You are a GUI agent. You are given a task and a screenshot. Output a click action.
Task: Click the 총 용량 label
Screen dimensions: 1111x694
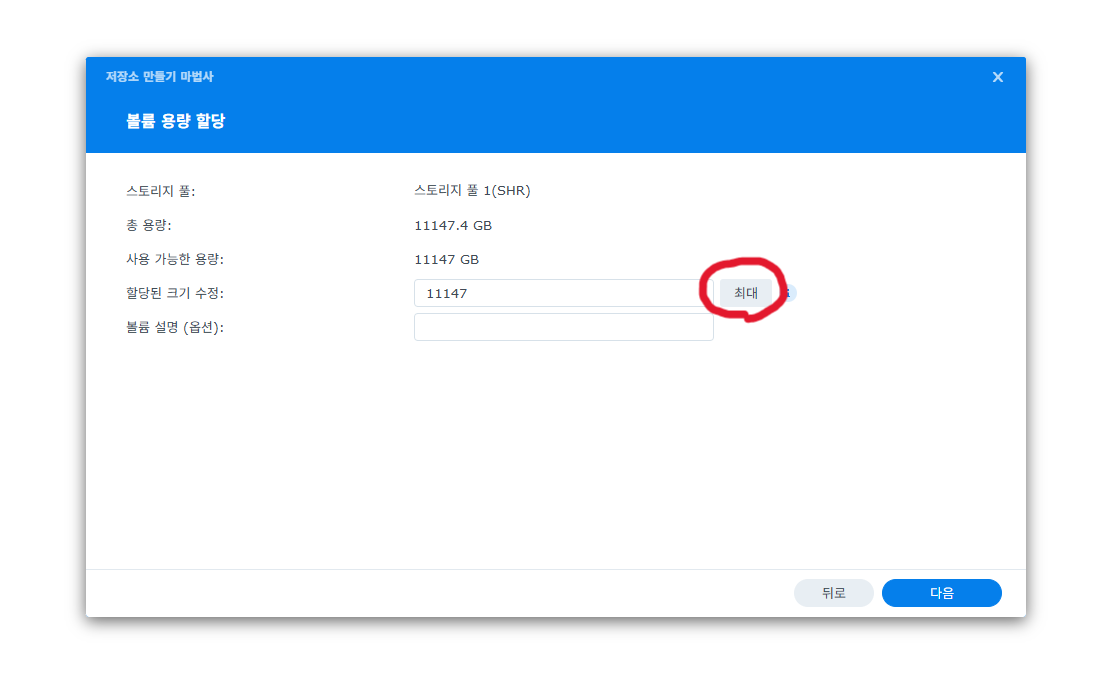pos(149,225)
